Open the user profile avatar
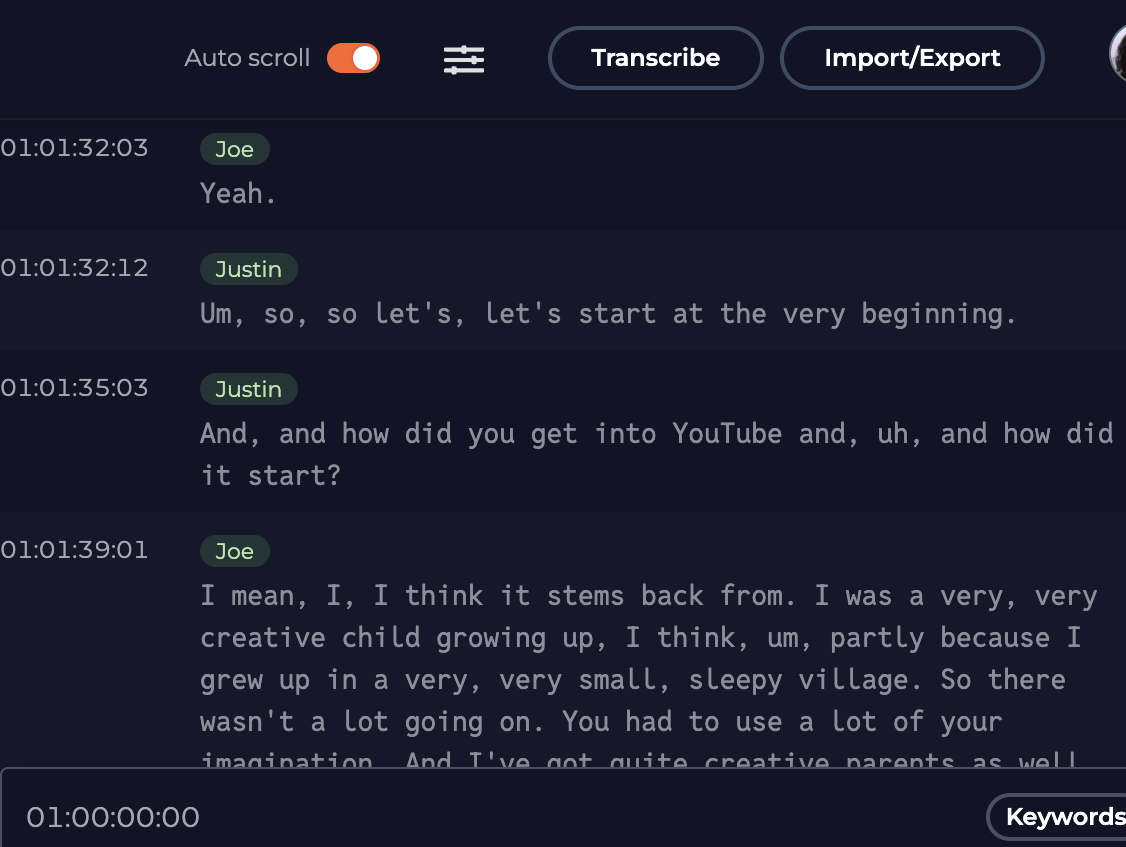Viewport: 1126px width, 847px height. (x=1118, y=55)
